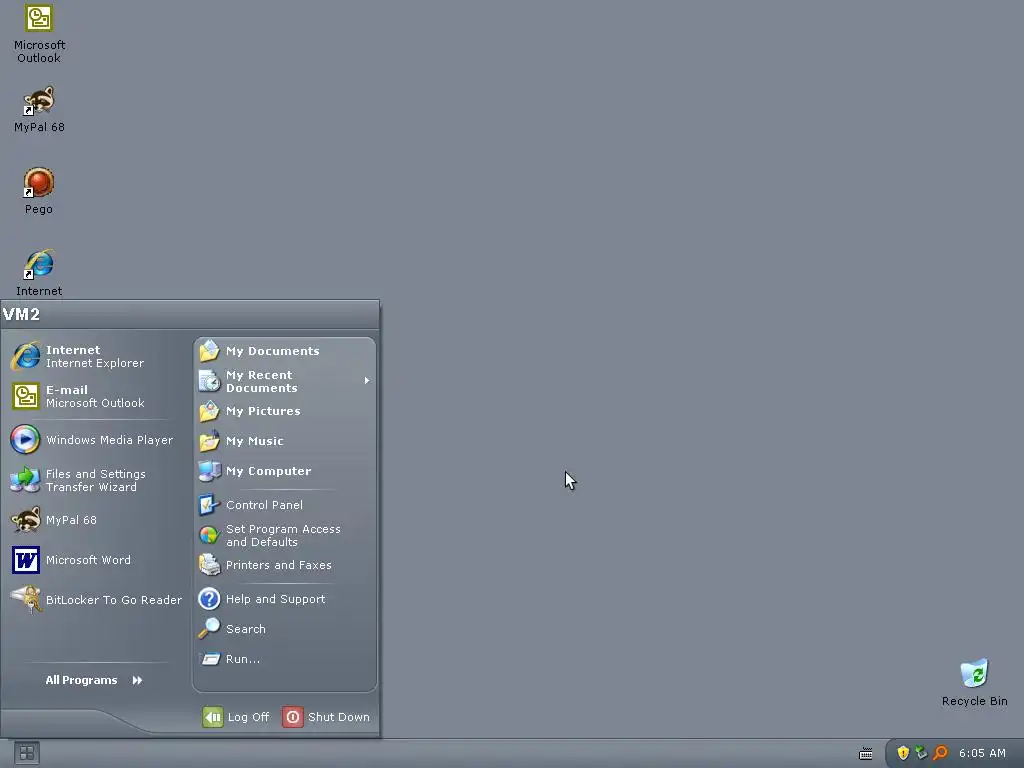Image resolution: width=1024 pixels, height=768 pixels.
Task: Choose the Printers and Faxes entry
Action: [285, 565]
